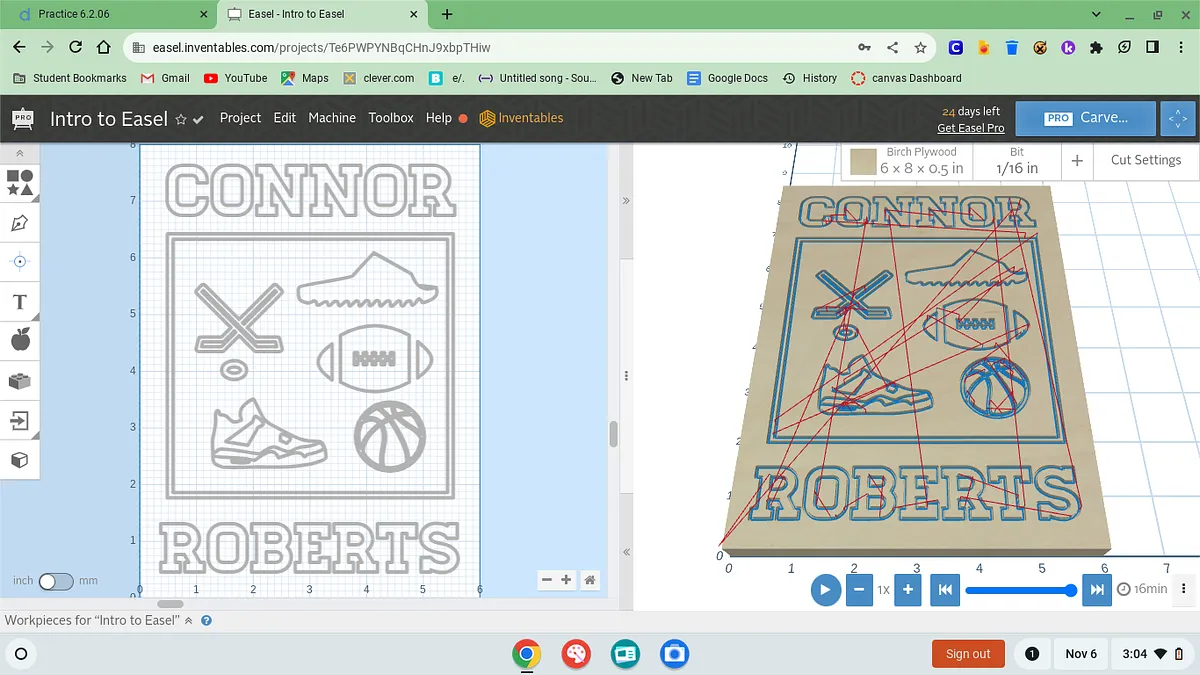Screen dimensions: 1200x675
Task: Open the Shapes tool in left sidebar
Action: point(20,182)
